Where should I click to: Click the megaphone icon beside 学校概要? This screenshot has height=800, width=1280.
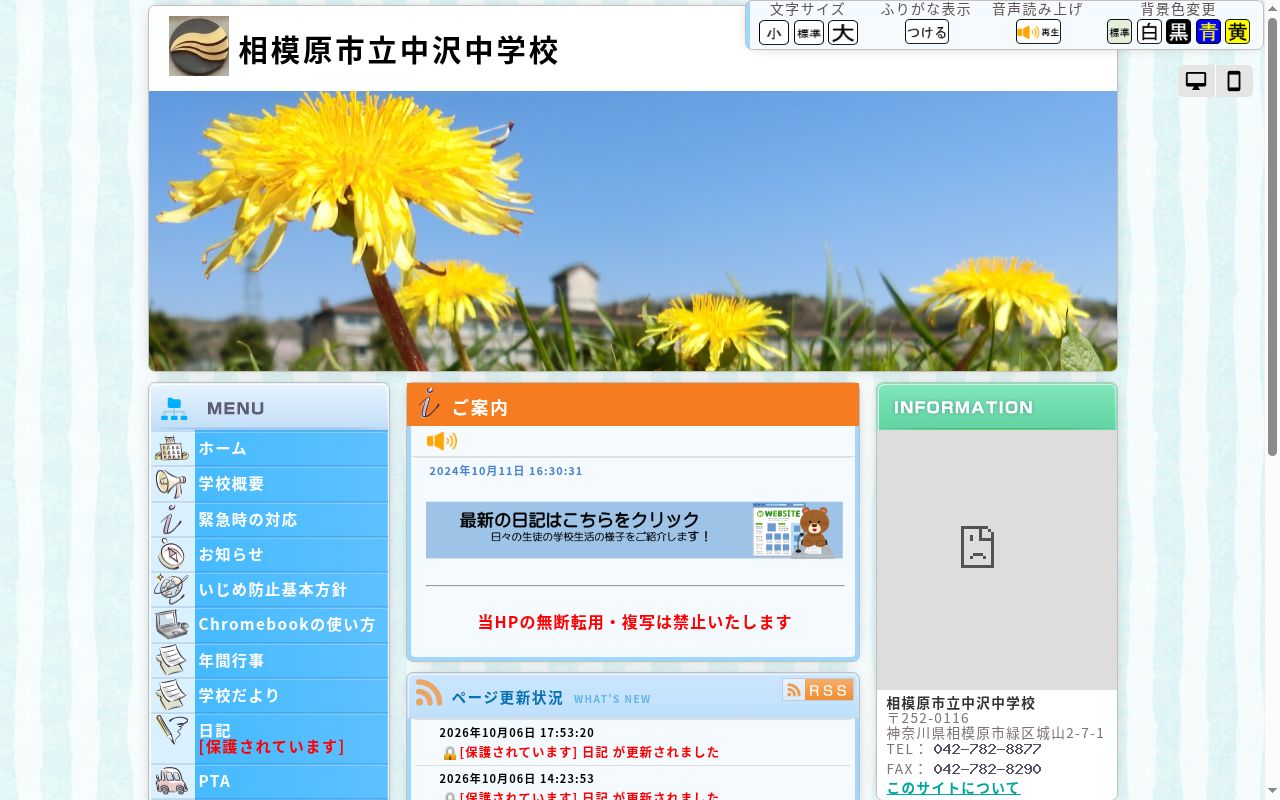point(172,484)
